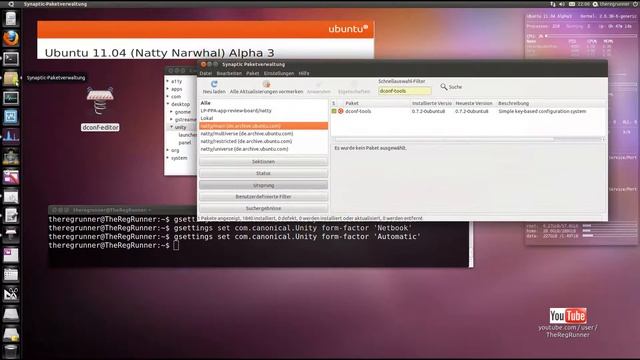This screenshot has width=640, height=360.
Task: Click the 22:00 clock in top panel
Action: pos(584,4)
